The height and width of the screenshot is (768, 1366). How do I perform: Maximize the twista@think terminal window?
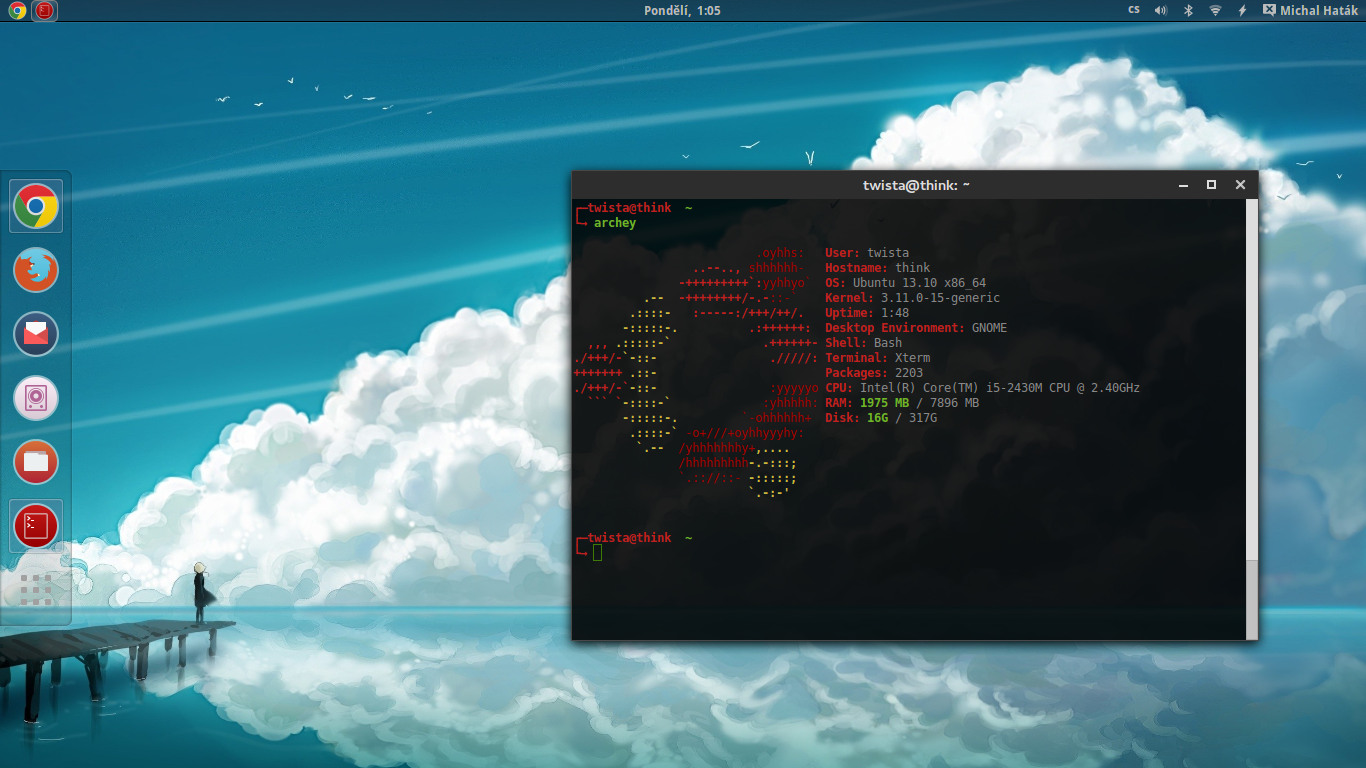[1211, 185]
